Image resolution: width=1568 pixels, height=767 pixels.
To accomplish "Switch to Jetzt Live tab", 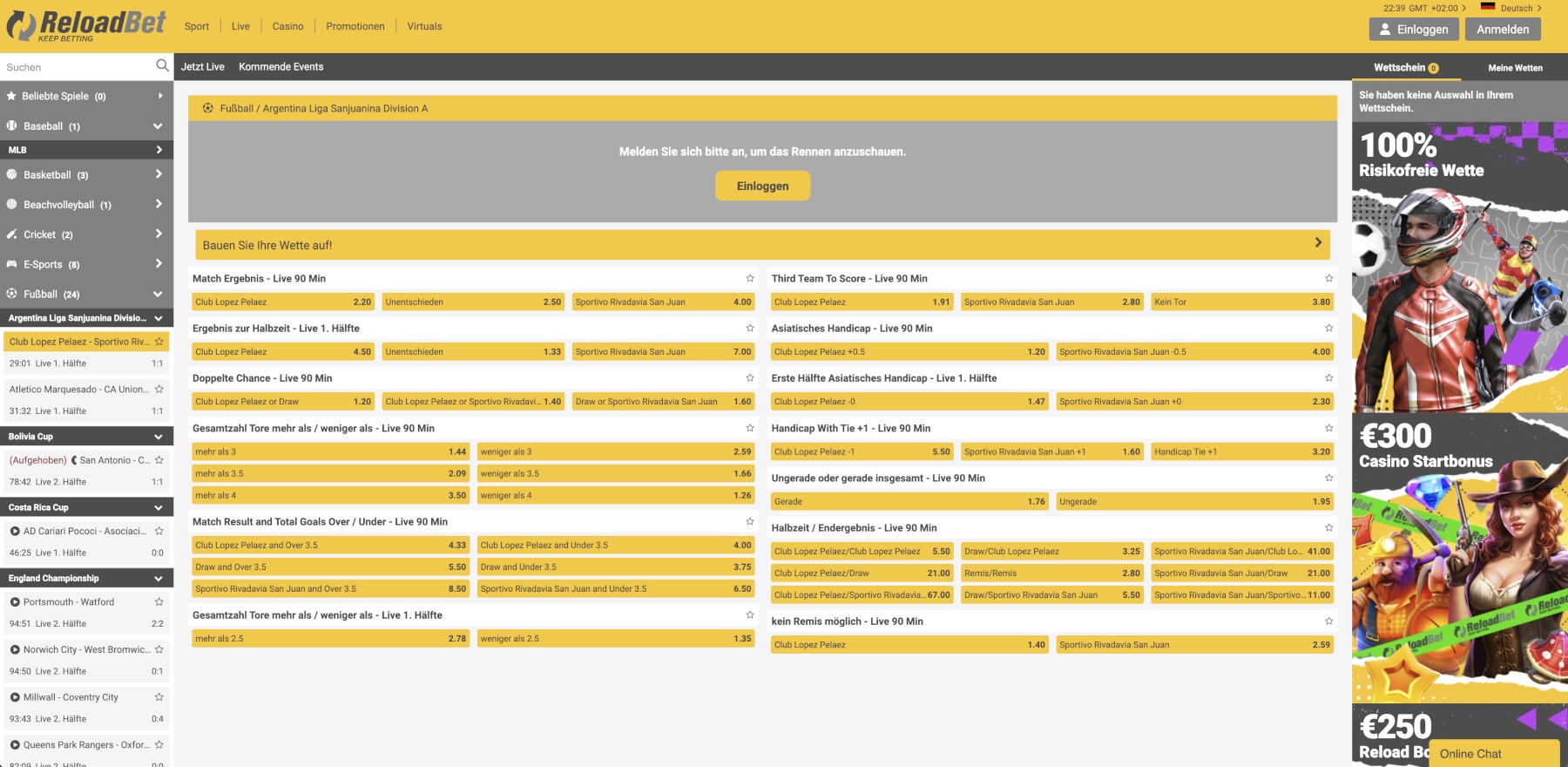I will pos(203,66).
